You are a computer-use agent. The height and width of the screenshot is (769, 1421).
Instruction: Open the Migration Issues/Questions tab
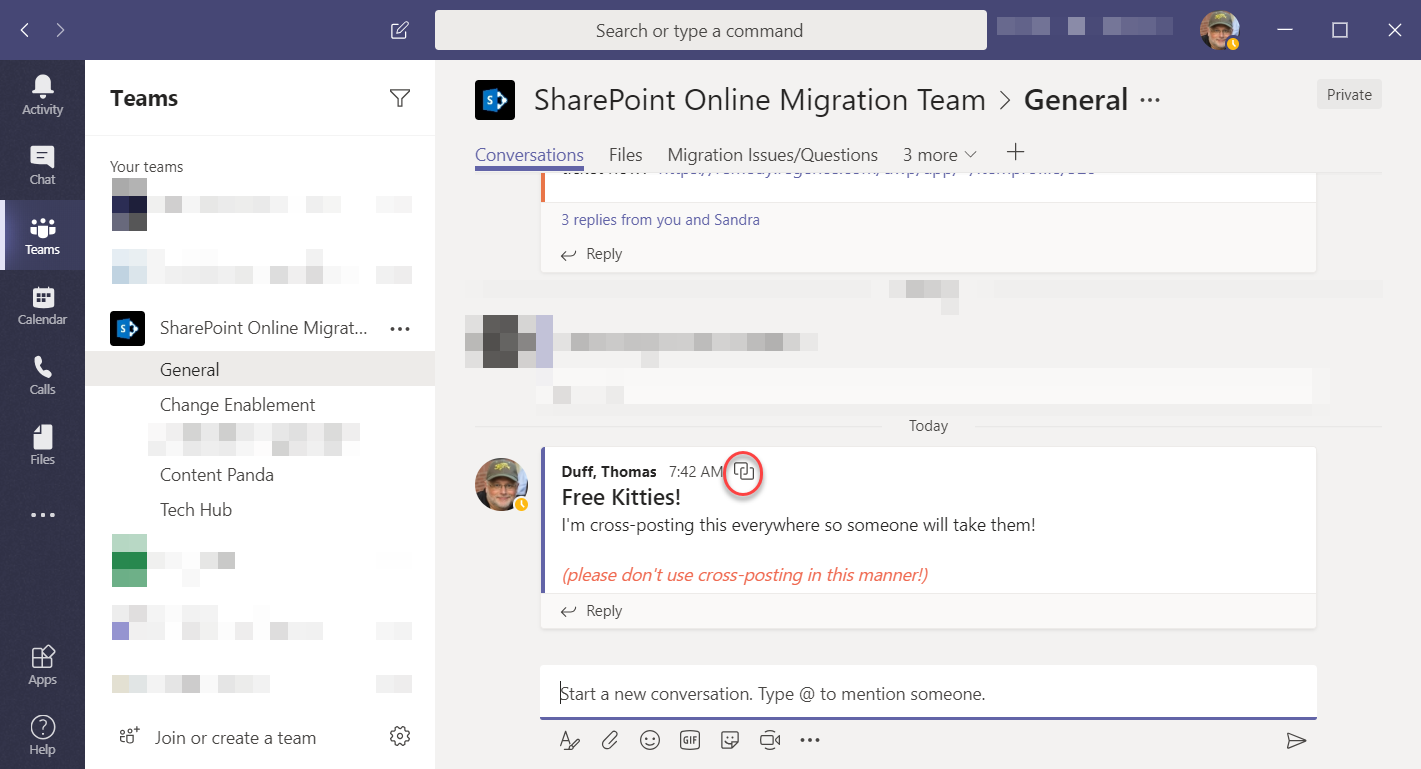pos(772,154)
